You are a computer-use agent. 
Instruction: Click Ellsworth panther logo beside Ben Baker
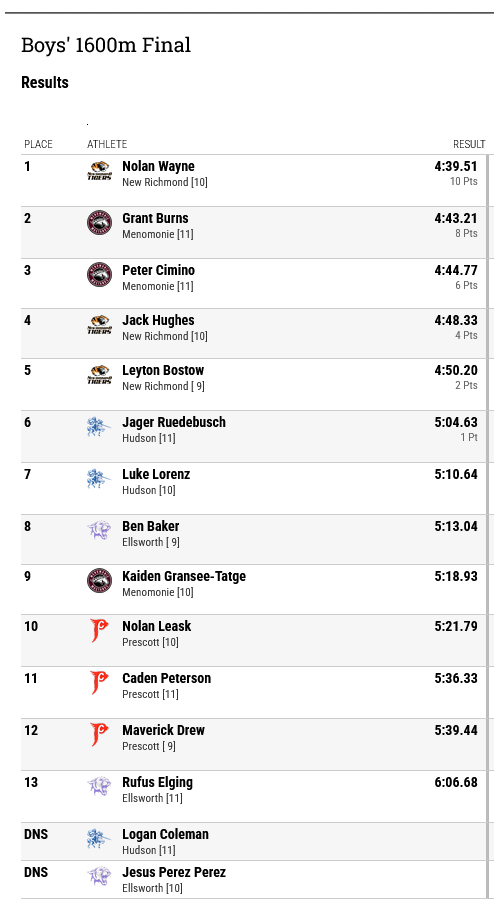point(99,531)
